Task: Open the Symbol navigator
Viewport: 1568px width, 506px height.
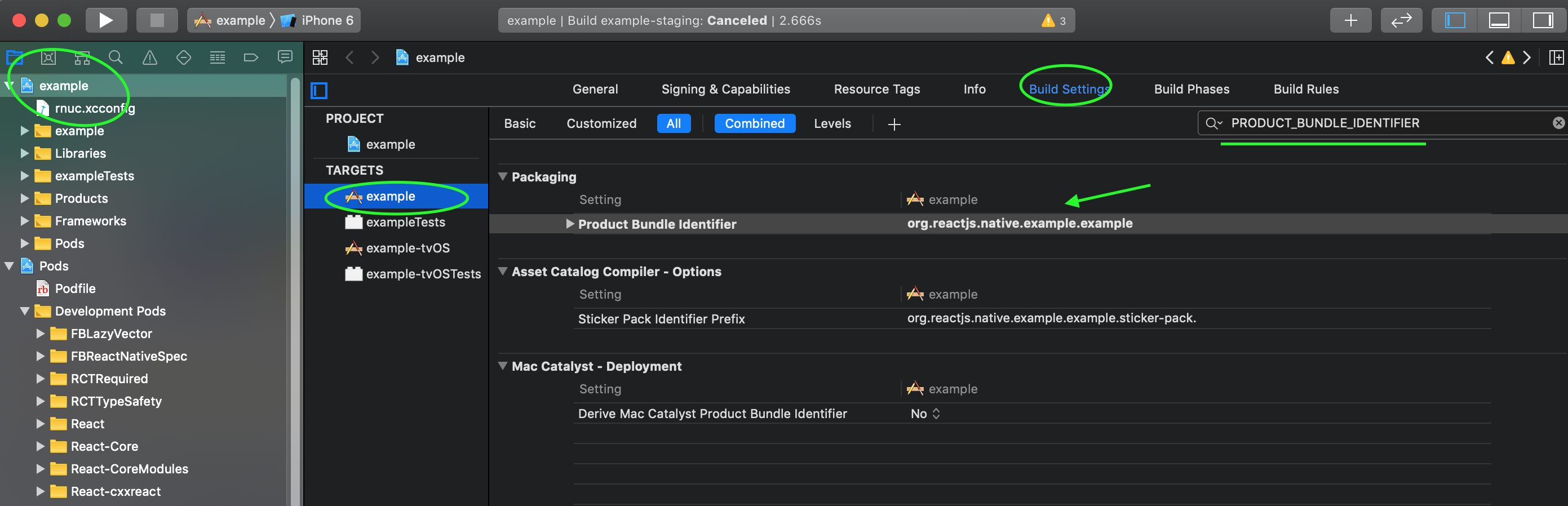Action: [x=82, y=58]
